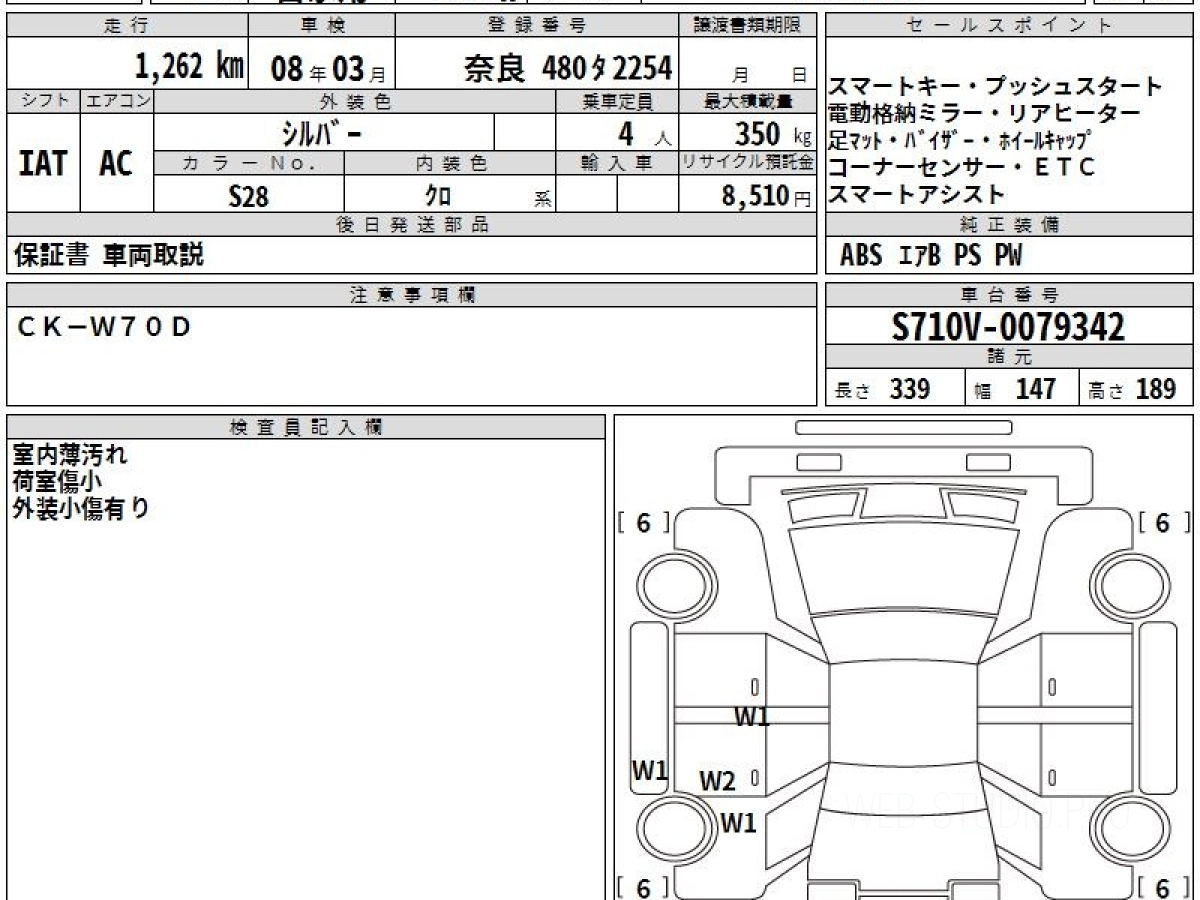This screenshot has height=900, width=1200.
Task: Click the 登録番号 header
Action: (x=538, y=26)
